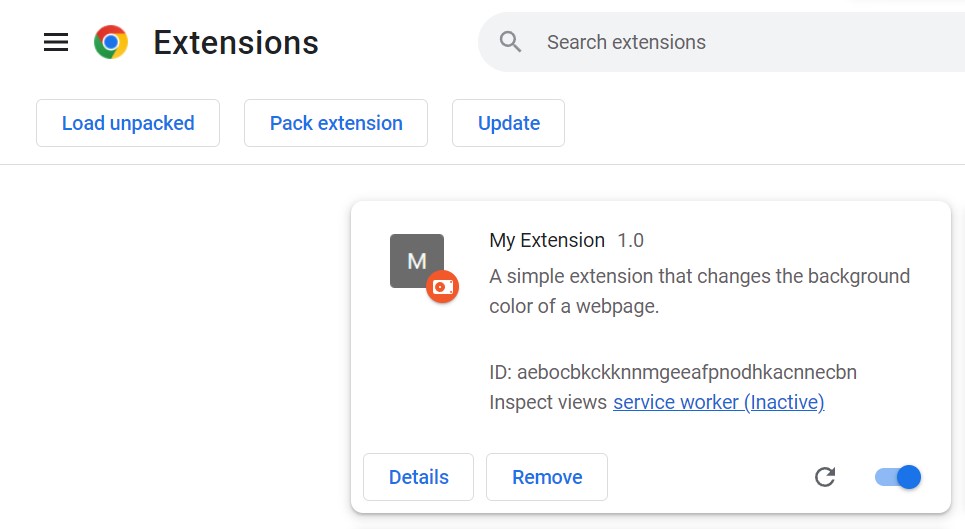The image size is (965, 529).
Task: Click the extension ID text
Action: pyautogui.click(x=673, y=372)
